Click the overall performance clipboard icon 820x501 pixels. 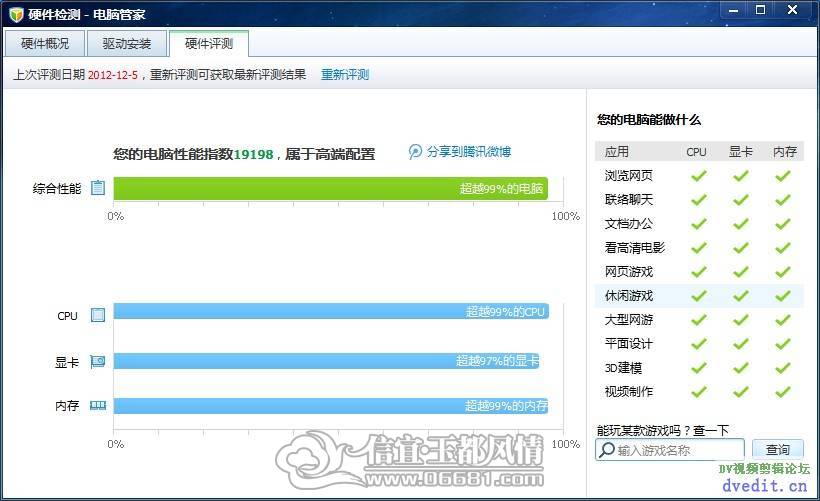[98, 188]
